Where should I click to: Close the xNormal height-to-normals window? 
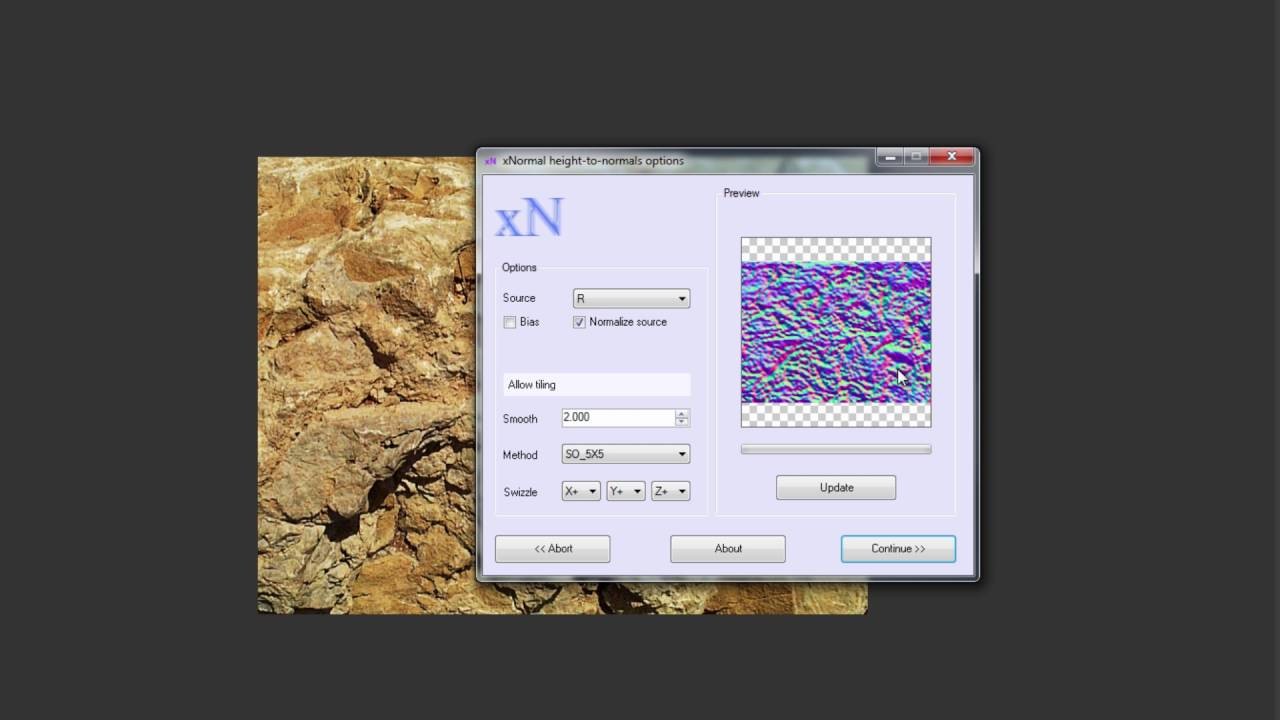(x=952, y=157)
